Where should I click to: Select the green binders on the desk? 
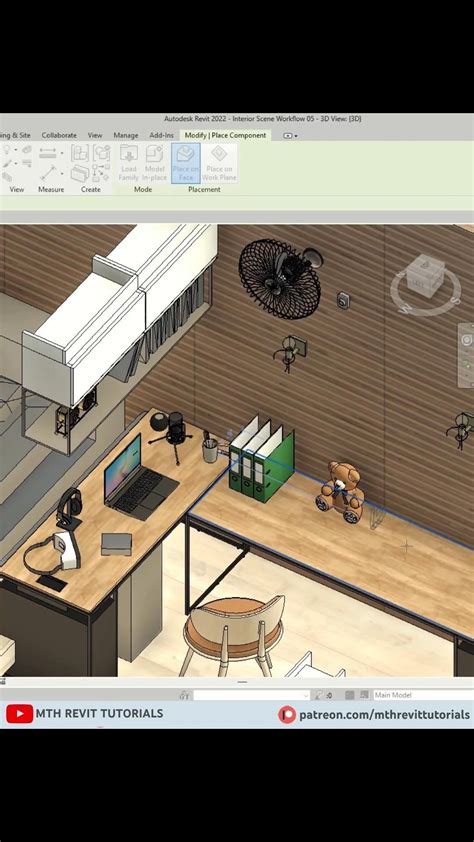(261, 458)
